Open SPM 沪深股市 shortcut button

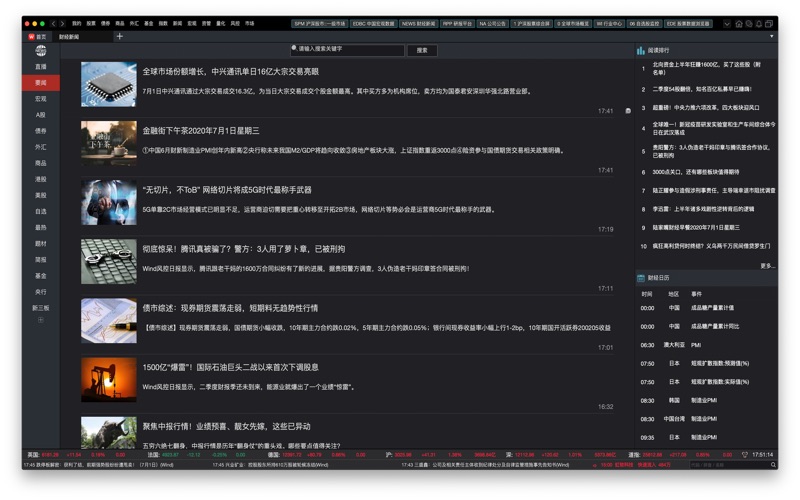click(320, 23)
